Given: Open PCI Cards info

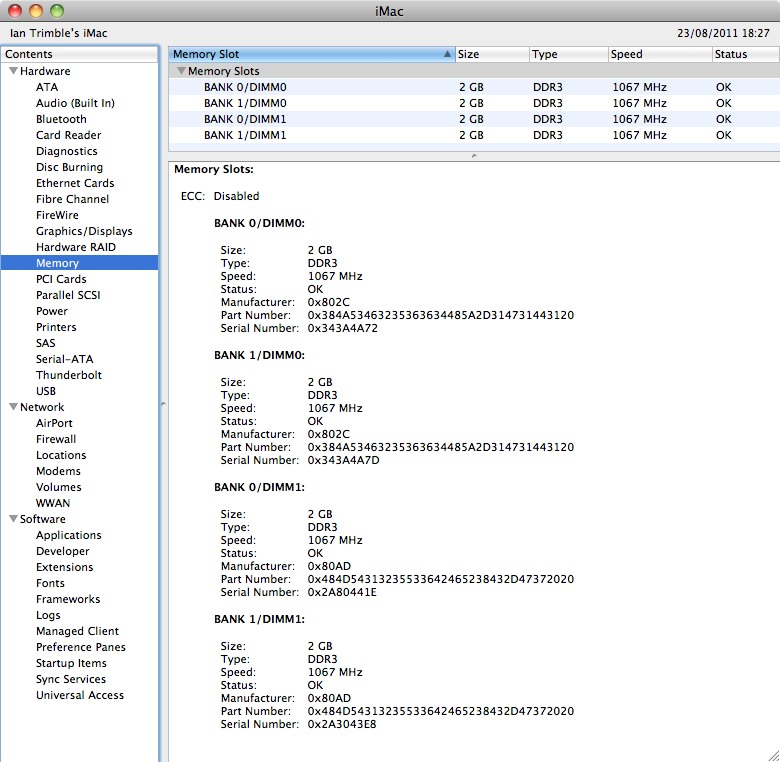Looking at the screenshot, I should [61, 279].
